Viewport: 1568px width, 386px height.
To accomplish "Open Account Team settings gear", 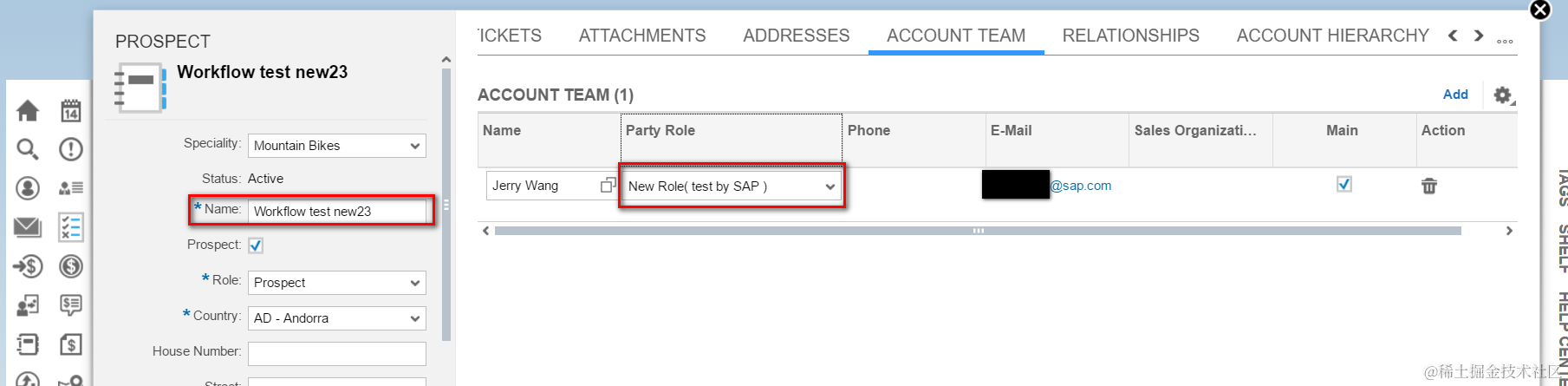I will pos(1502,95).
